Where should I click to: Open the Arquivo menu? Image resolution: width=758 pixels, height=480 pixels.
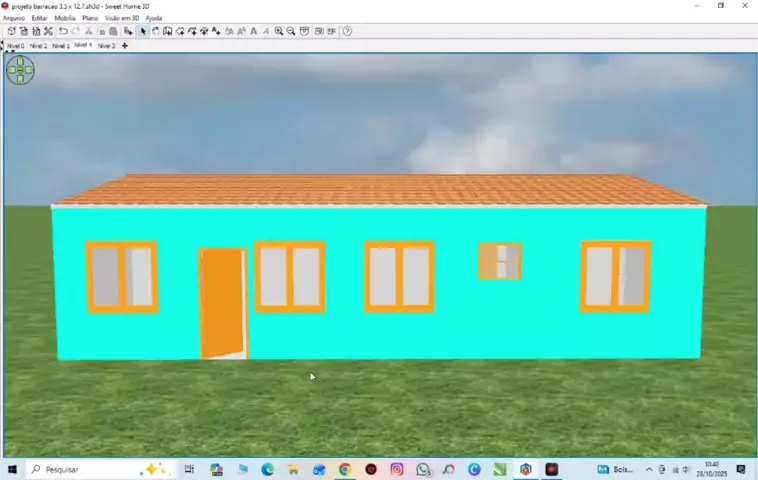(13, 18)
